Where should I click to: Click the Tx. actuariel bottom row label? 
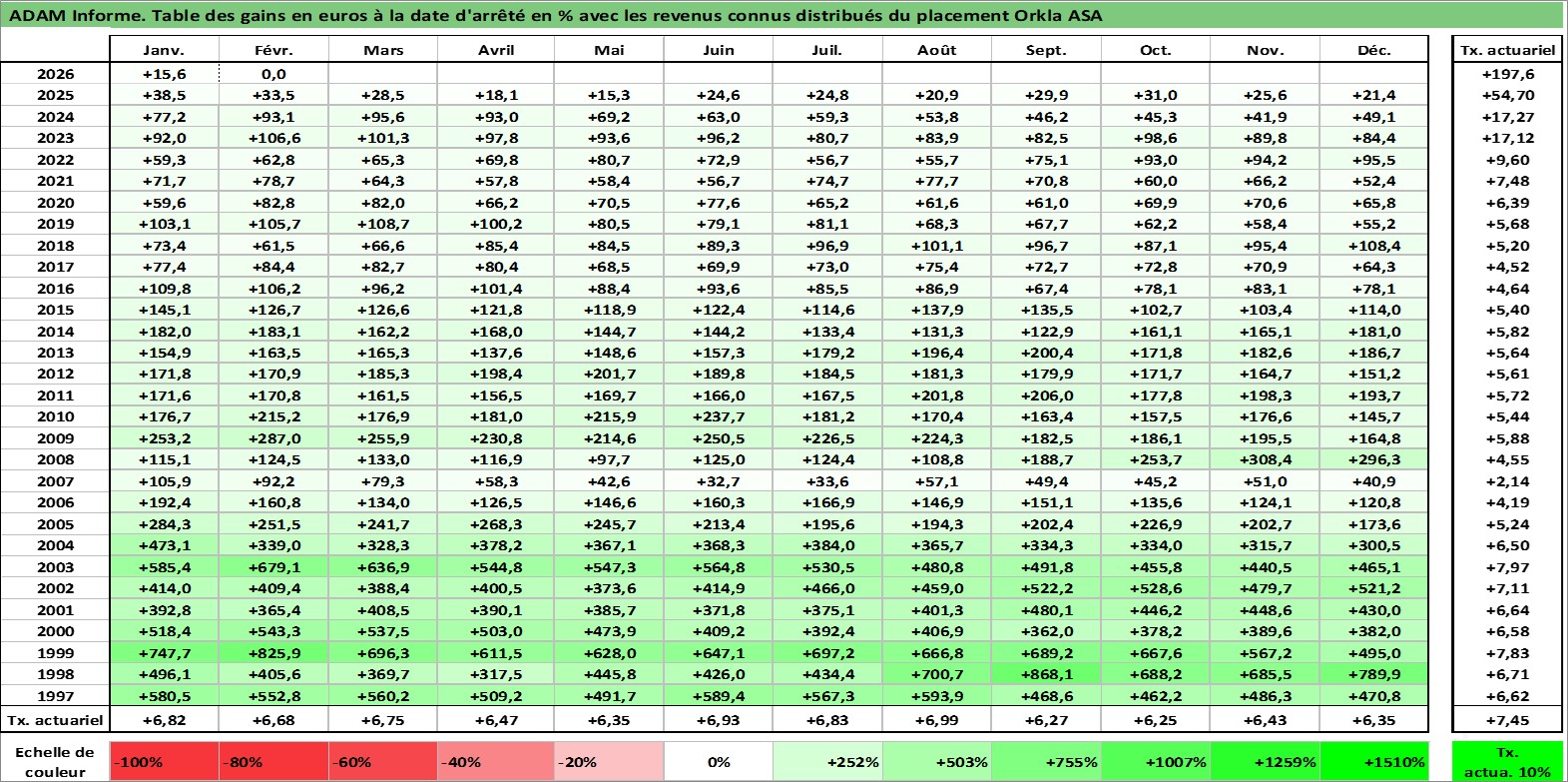55,719
